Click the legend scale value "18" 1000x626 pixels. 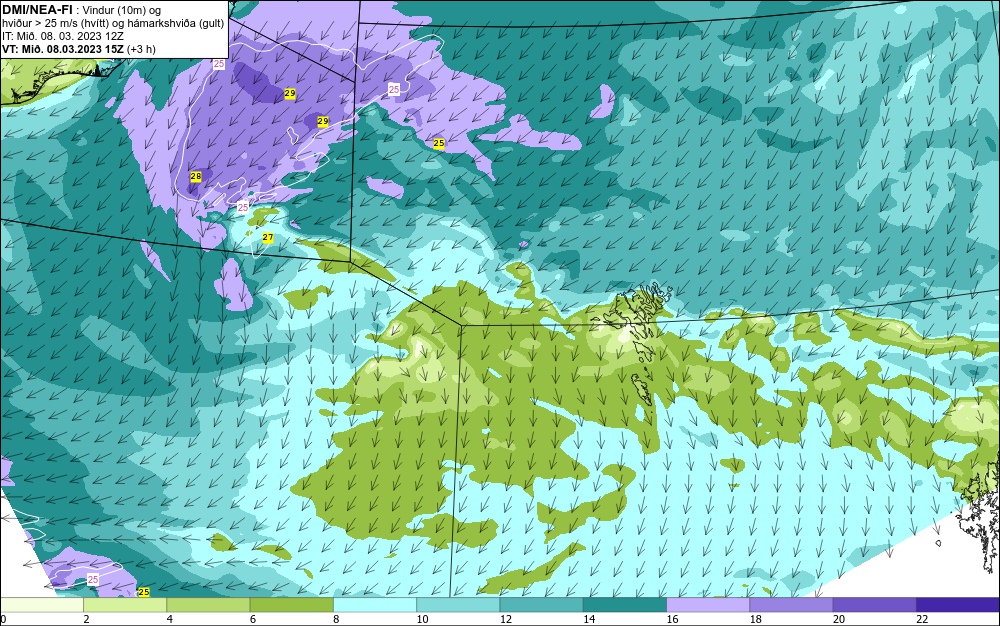coord(756,619)
